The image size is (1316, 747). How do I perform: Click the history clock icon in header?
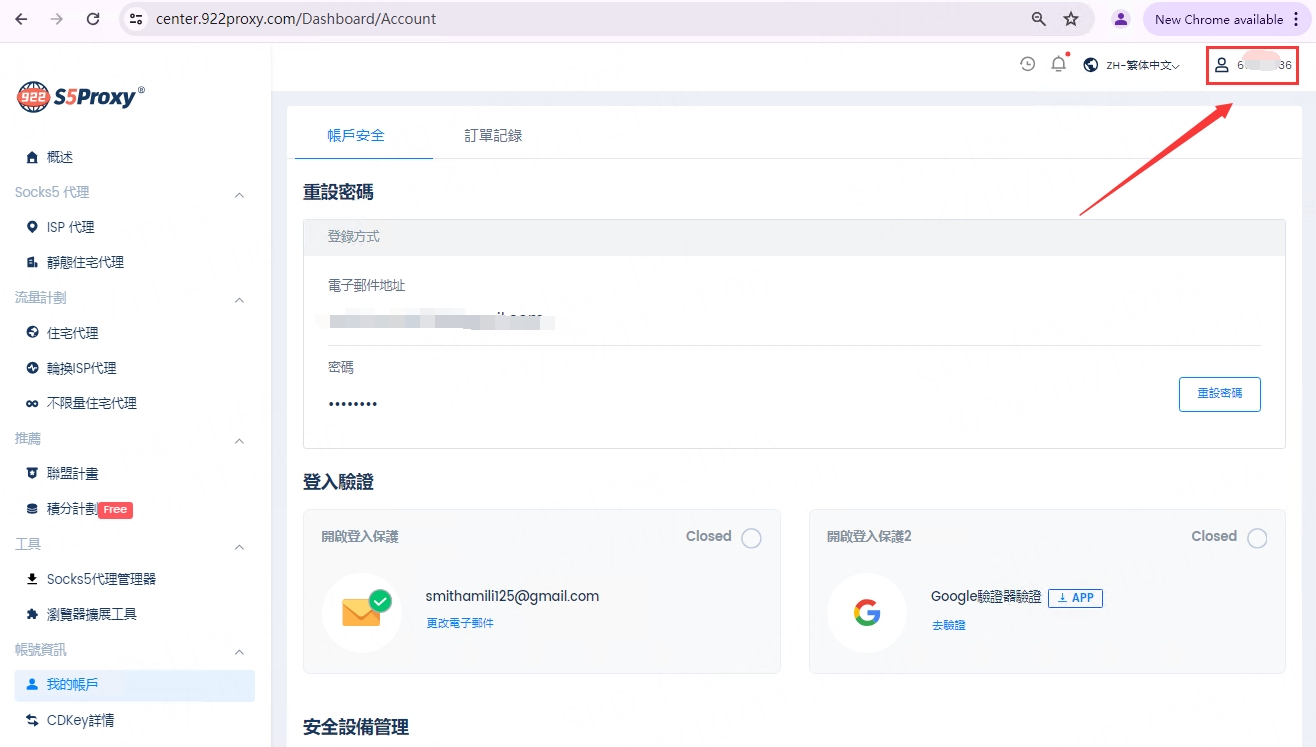[1027, 65]
